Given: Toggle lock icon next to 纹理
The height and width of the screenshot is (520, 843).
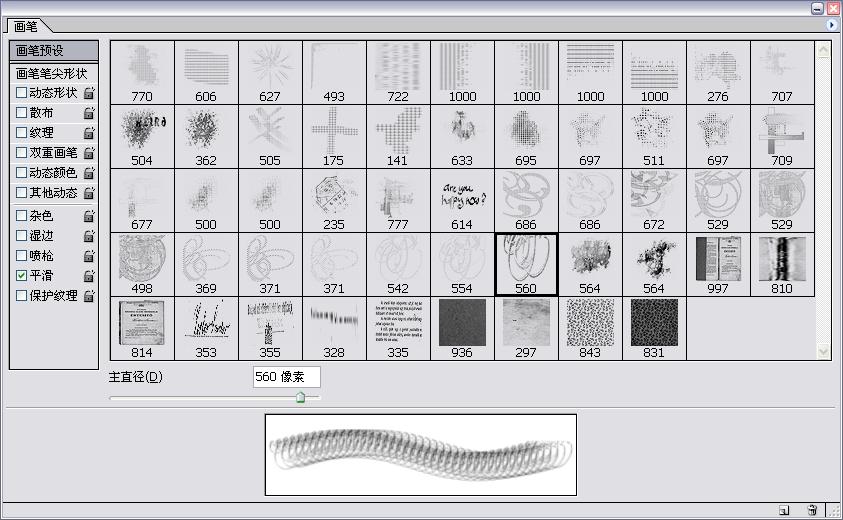Looking at the screenshot, I should (x=89, y=132).
